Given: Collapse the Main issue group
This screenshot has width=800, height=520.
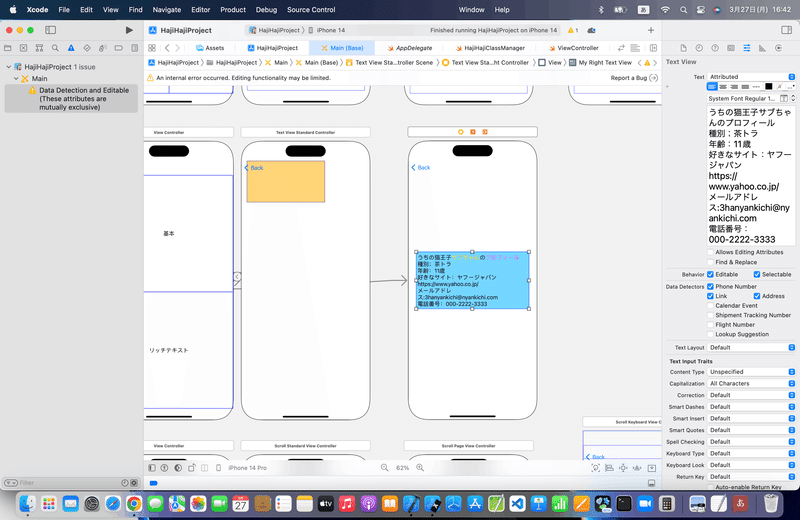Looking at the screenshot, I should [16, 79].
